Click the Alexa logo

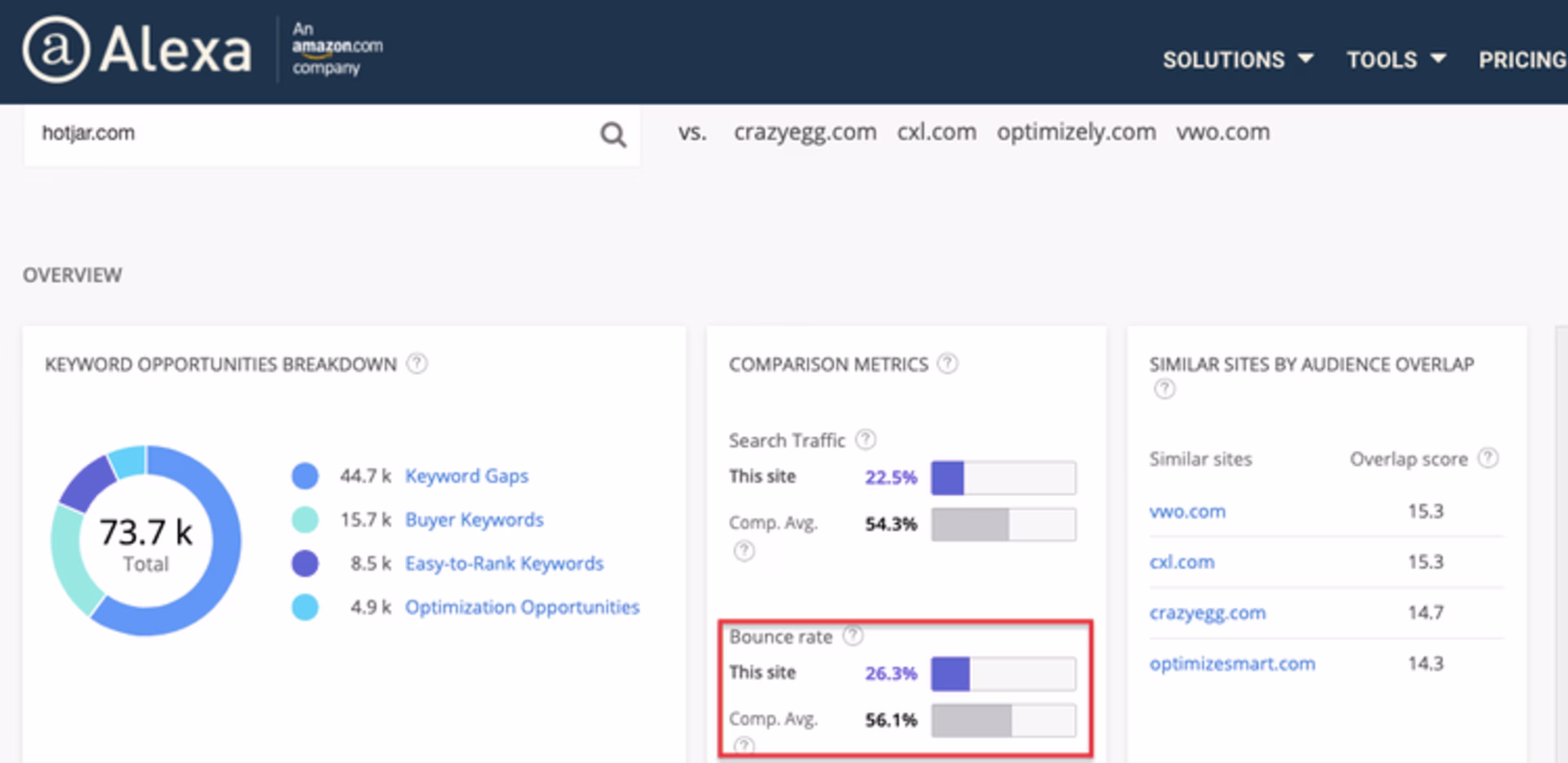137,50
